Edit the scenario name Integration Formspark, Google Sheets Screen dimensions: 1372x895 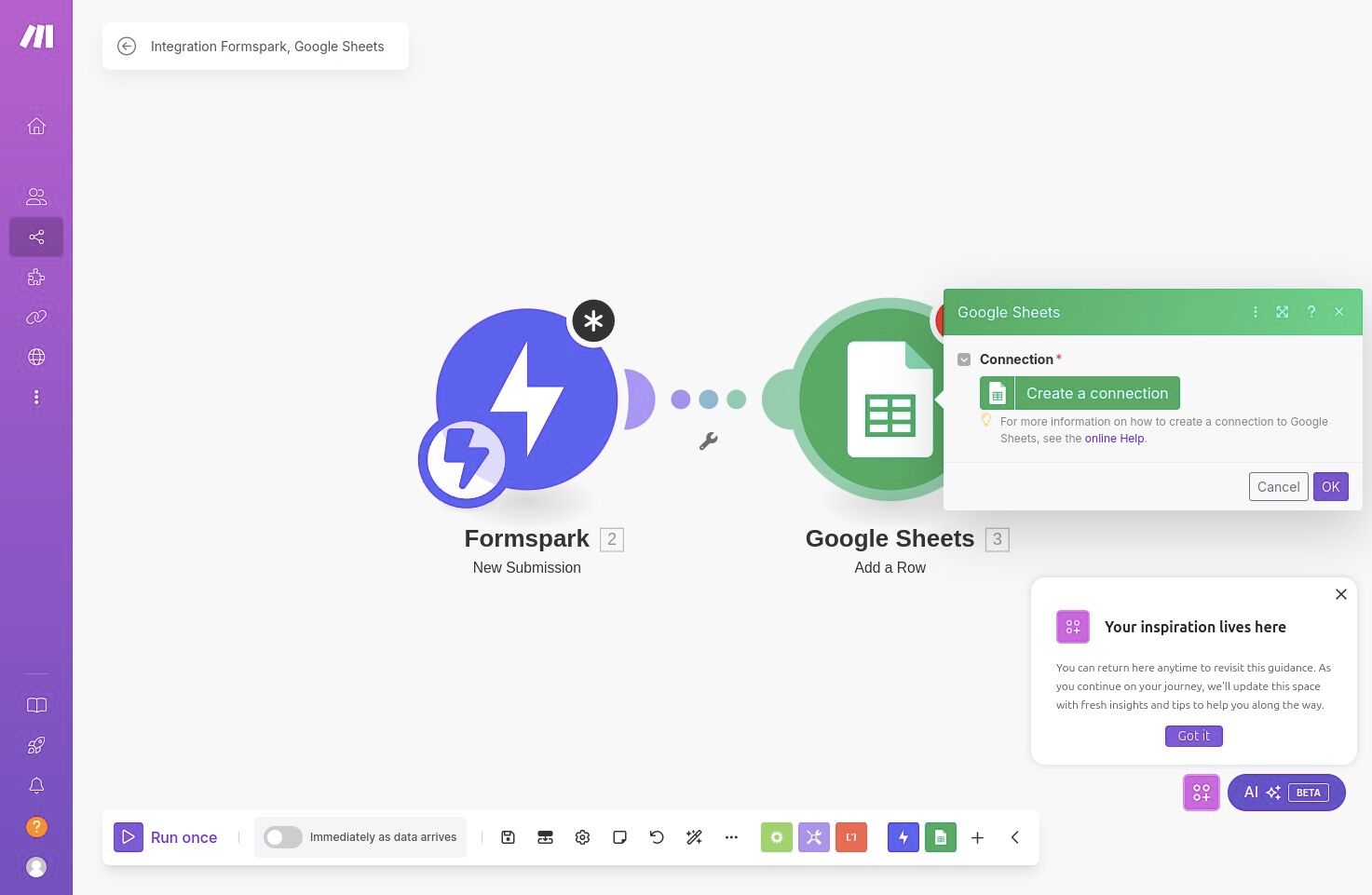[267, 47]
